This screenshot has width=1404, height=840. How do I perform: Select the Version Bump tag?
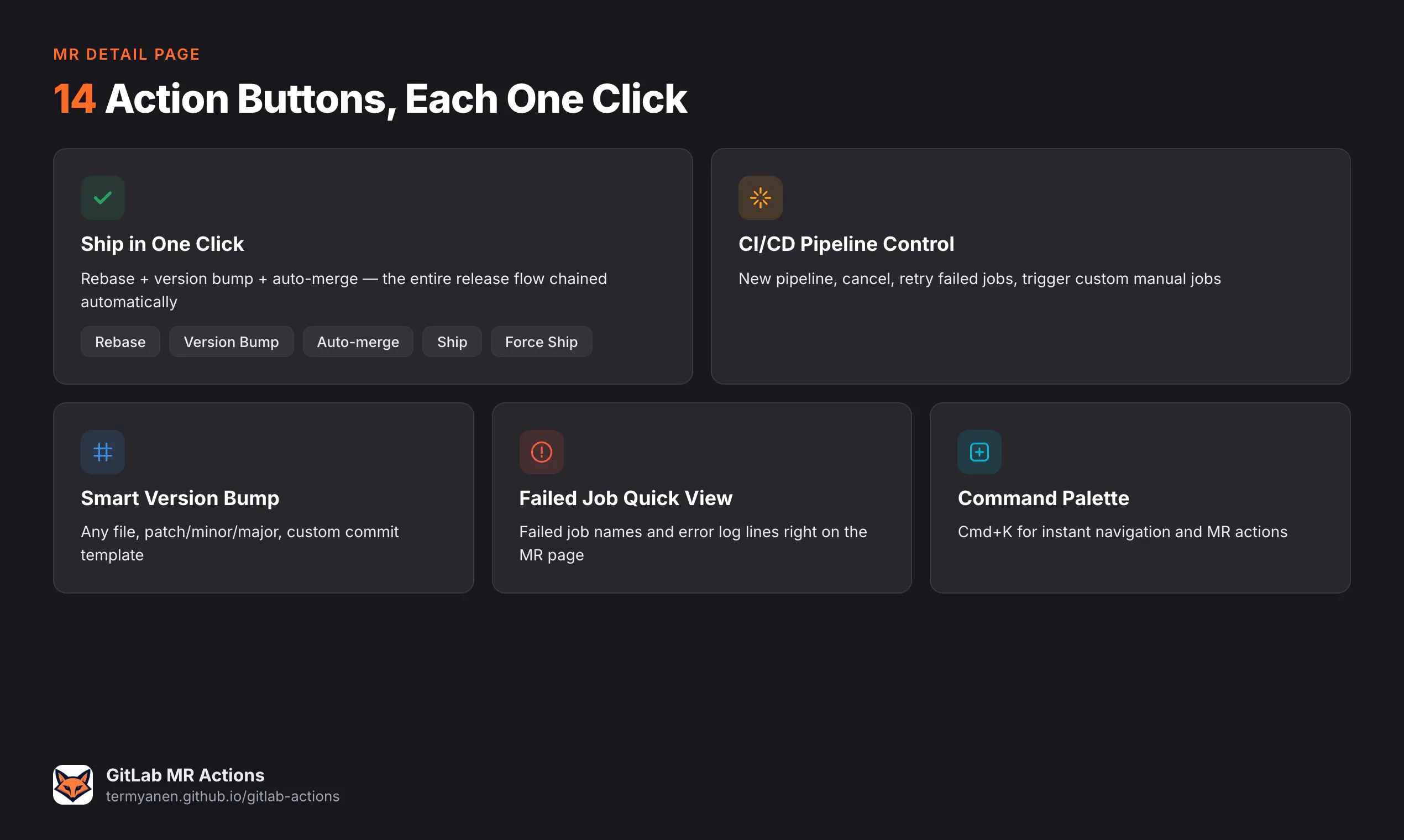tap(231, 342)
